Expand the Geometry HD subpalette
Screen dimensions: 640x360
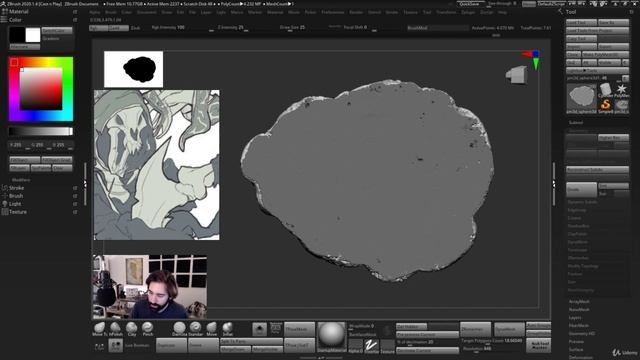582,333
